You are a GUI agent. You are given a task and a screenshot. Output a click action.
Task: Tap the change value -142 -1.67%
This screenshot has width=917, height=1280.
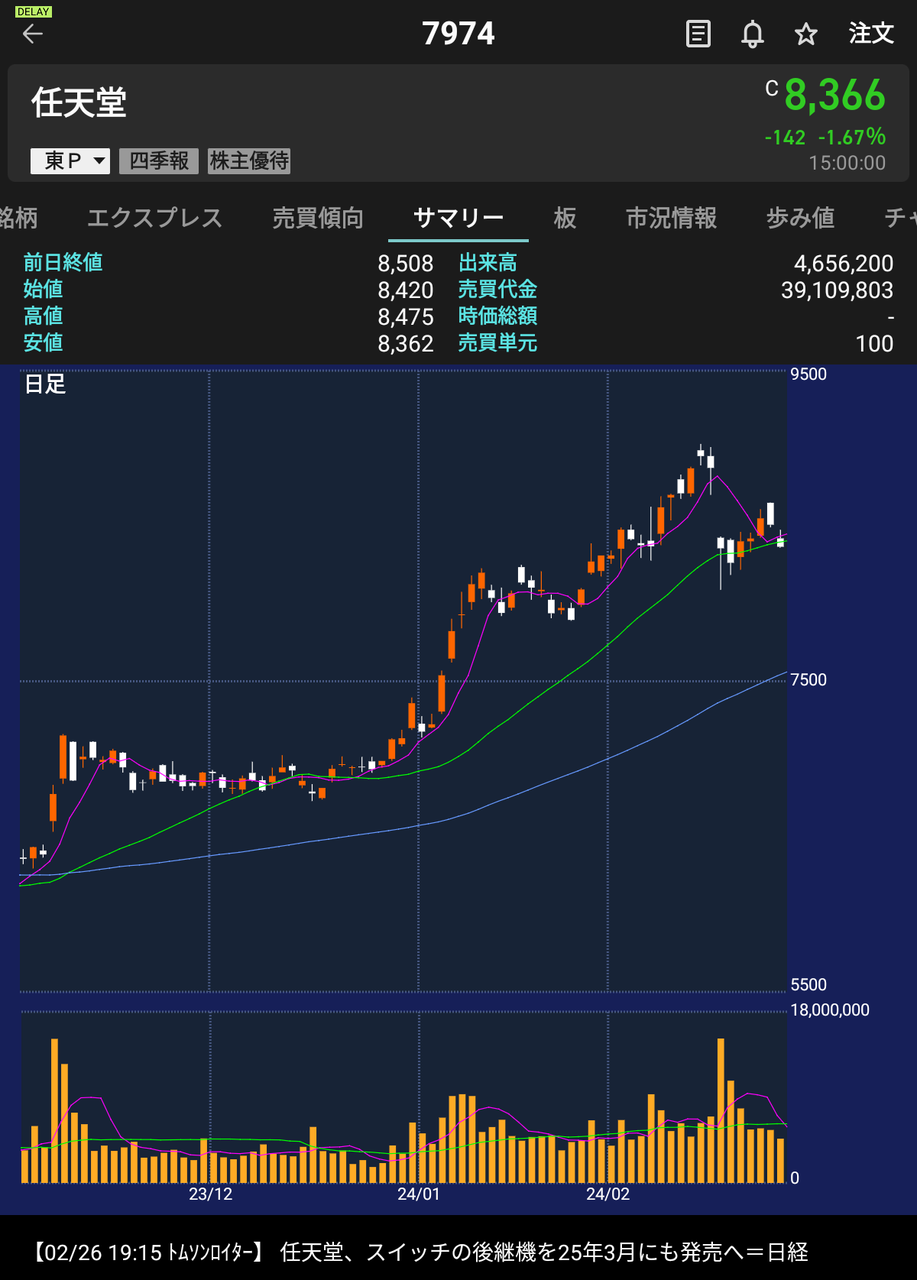coord(824,137)
